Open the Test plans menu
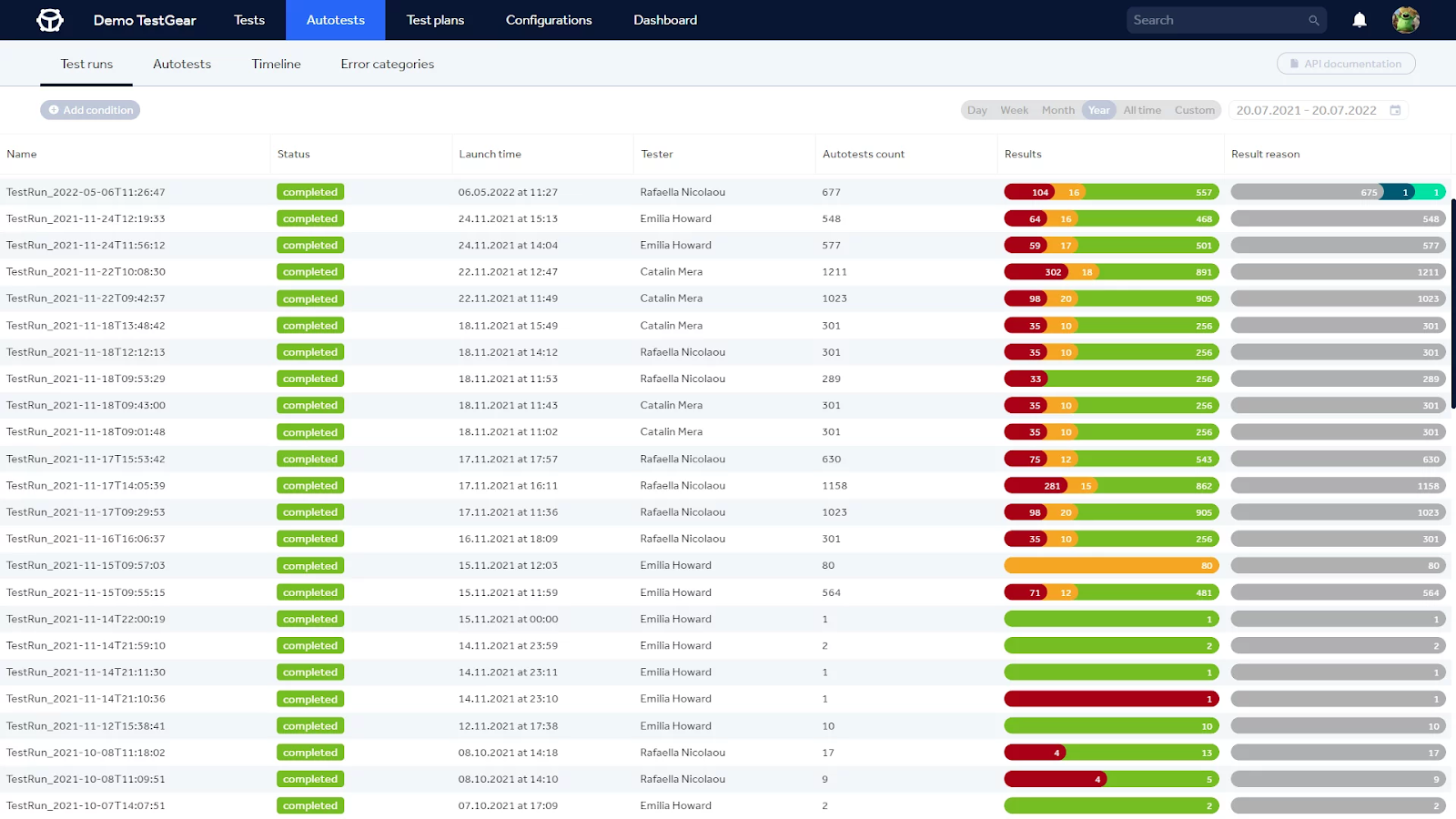Screen dimensions: 1456x819 coord(435,20)
